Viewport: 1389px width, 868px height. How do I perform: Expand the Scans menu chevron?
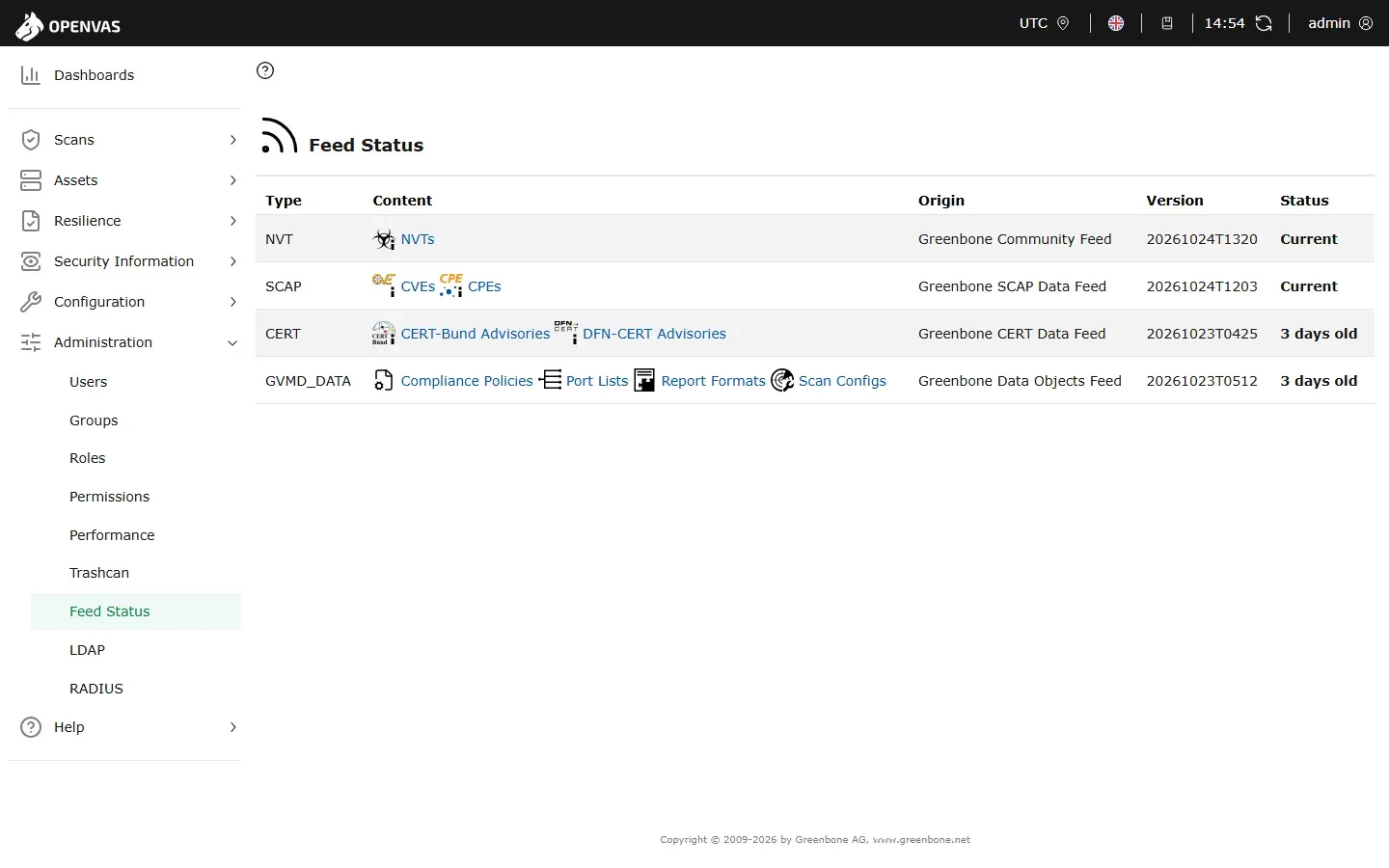(232, 140)
